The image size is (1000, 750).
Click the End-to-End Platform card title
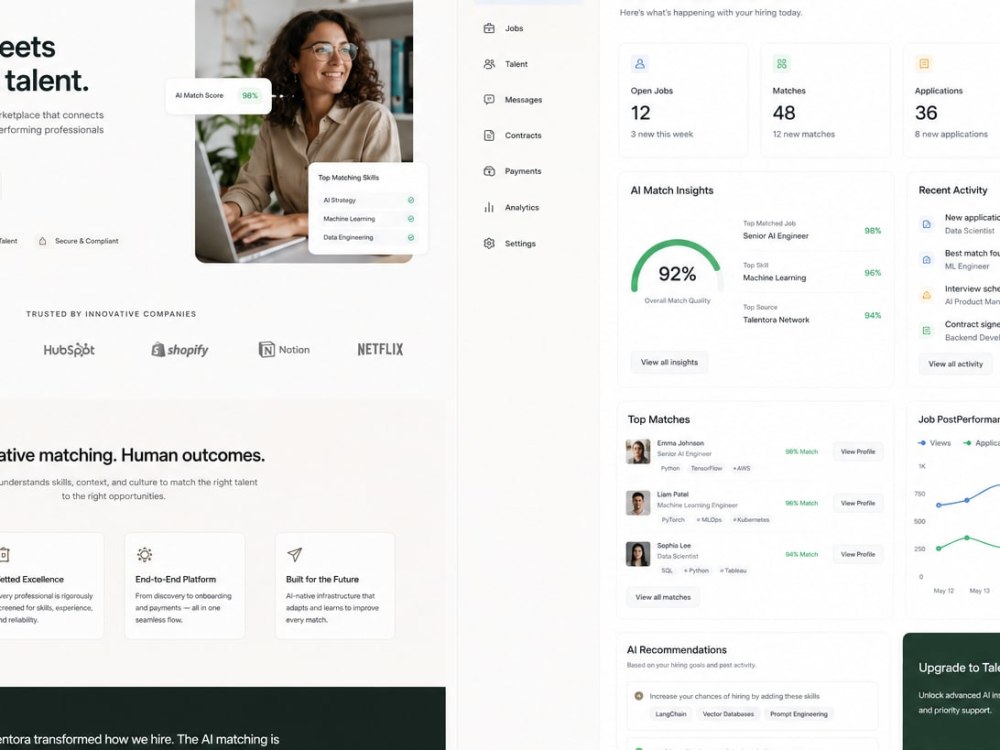pos(175,579)
